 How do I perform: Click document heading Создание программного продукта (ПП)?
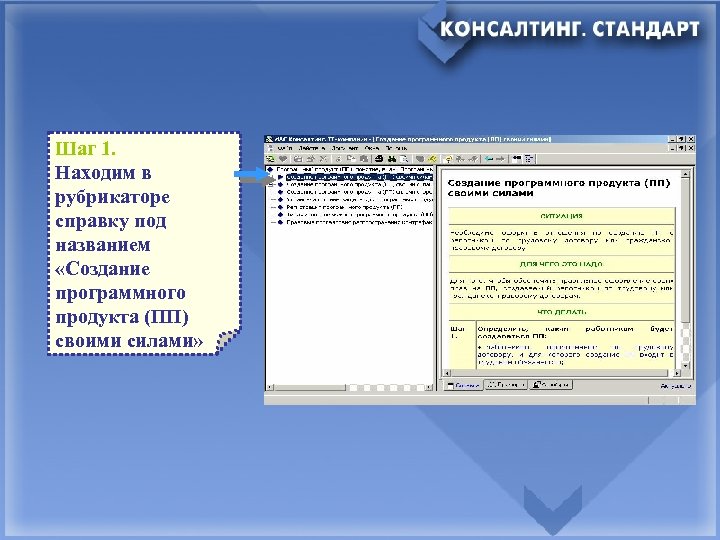pyautogui.click(x=558, y=188)
